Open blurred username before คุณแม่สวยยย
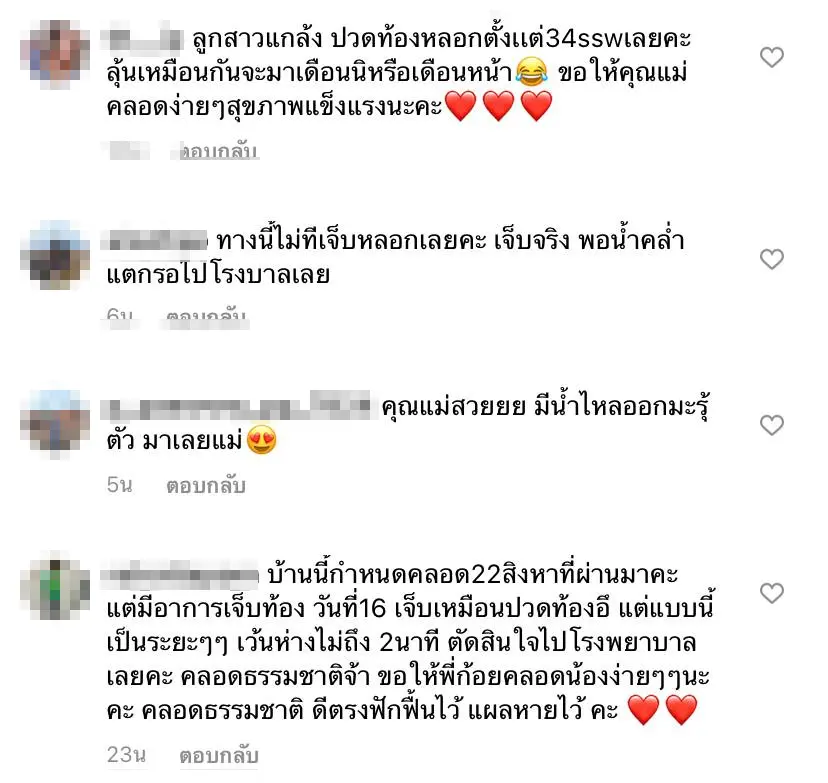Image resolution: width=828 pixels, height=783 pixels. click(239, 407)
